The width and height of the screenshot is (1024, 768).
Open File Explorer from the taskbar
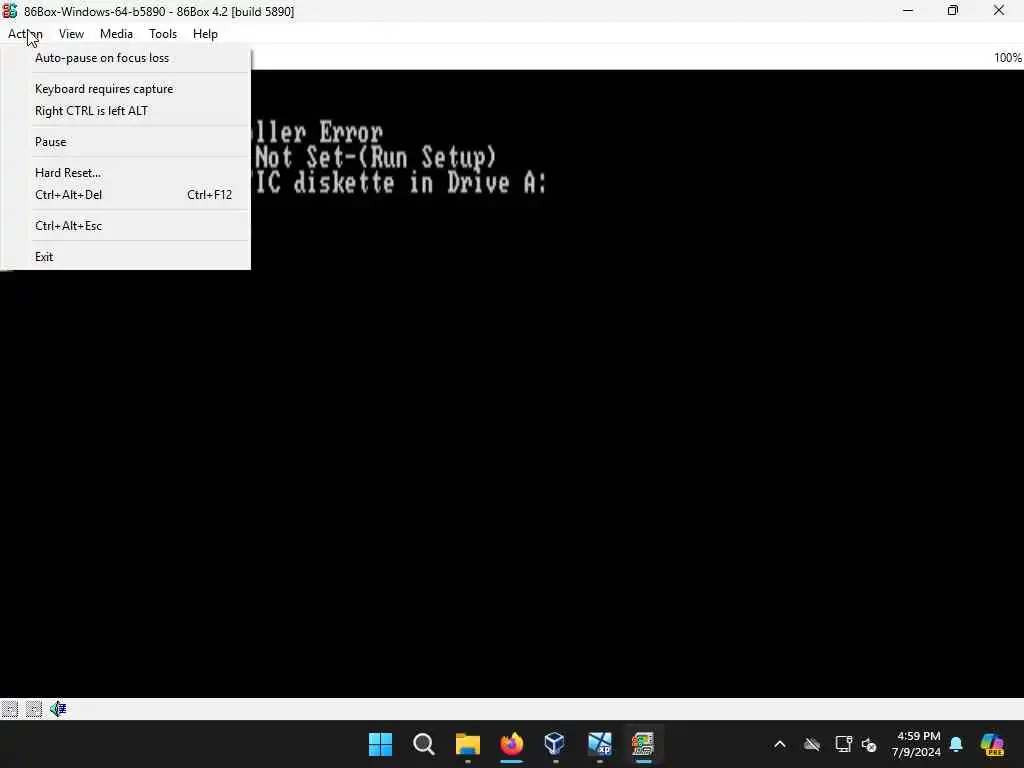click(468, 744)
